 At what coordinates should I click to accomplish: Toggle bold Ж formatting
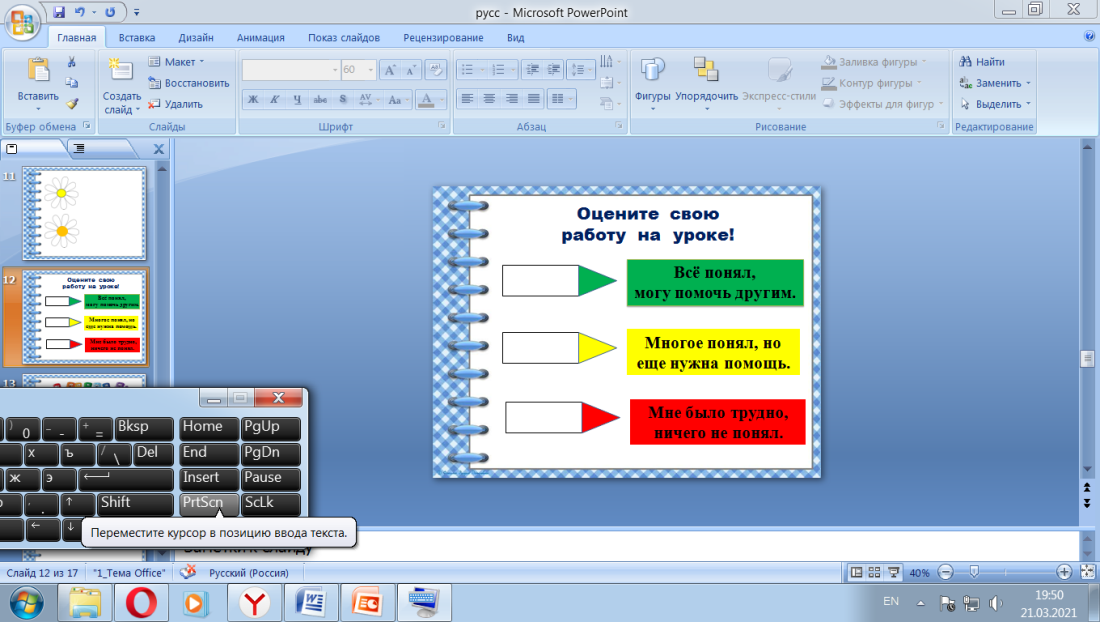[x=253, y=99]
